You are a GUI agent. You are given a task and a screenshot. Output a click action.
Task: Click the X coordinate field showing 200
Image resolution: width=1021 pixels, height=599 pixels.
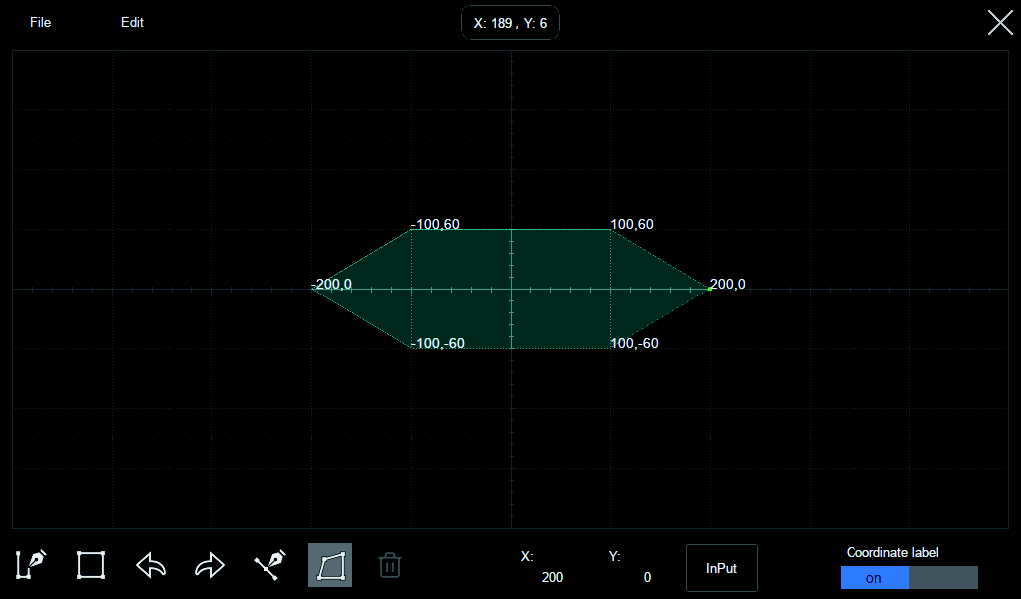552,578
